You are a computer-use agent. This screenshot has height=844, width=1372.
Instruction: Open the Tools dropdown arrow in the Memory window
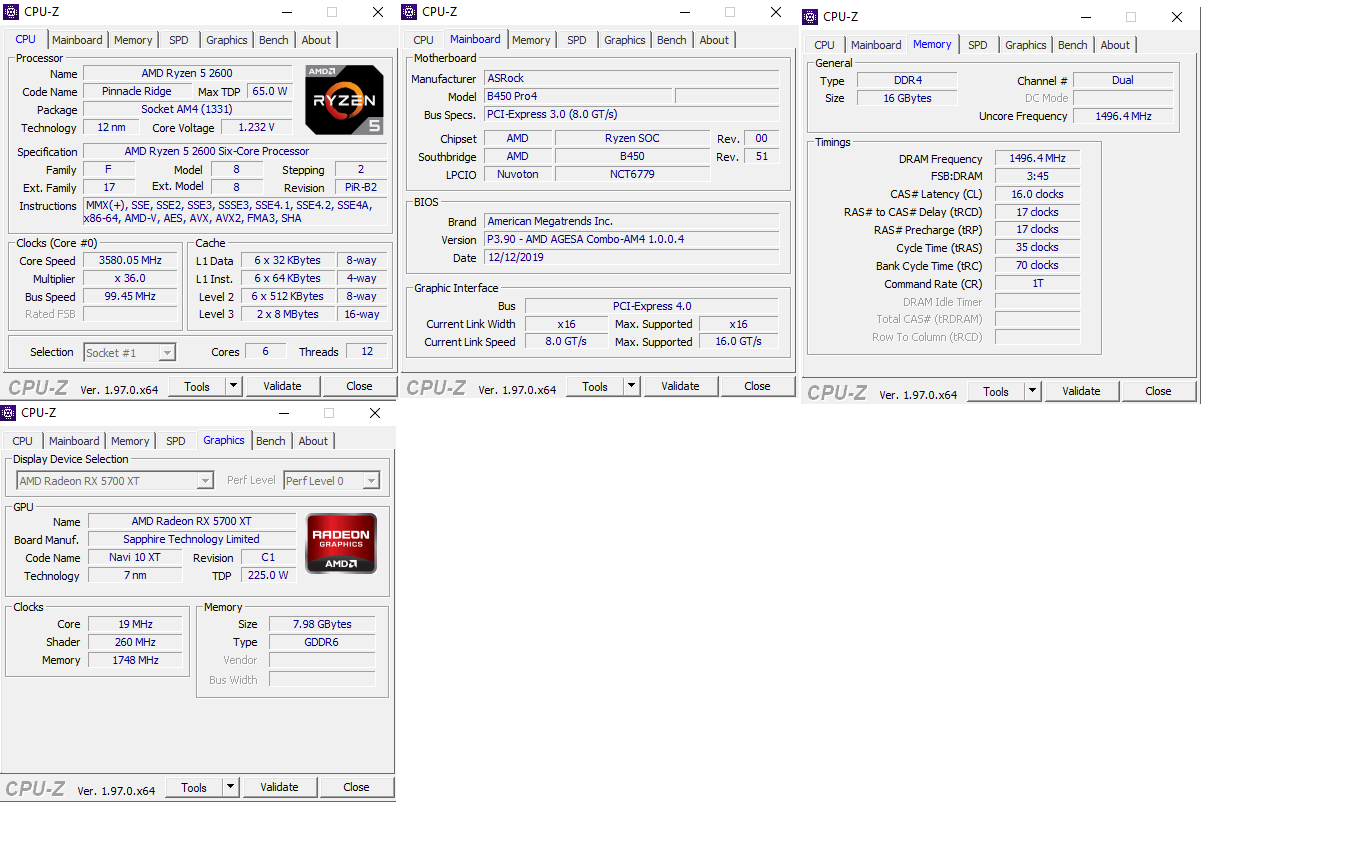click(1033, 391)
